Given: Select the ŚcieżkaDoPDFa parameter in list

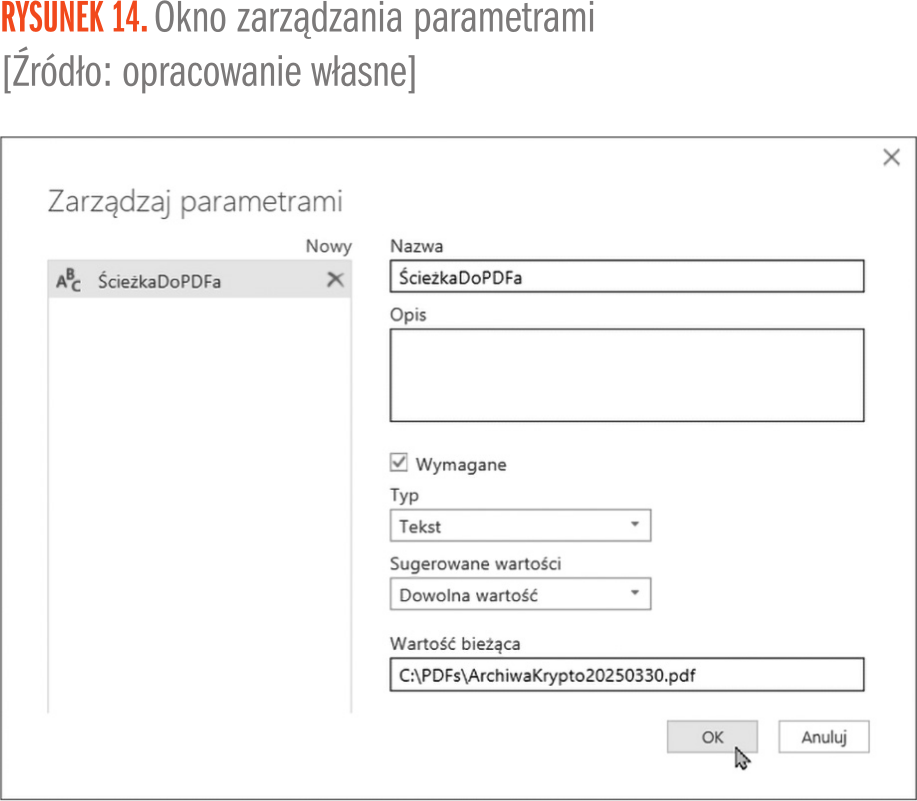Looking at the screenshot, I should pyautogui.click(x=160, y=282).
